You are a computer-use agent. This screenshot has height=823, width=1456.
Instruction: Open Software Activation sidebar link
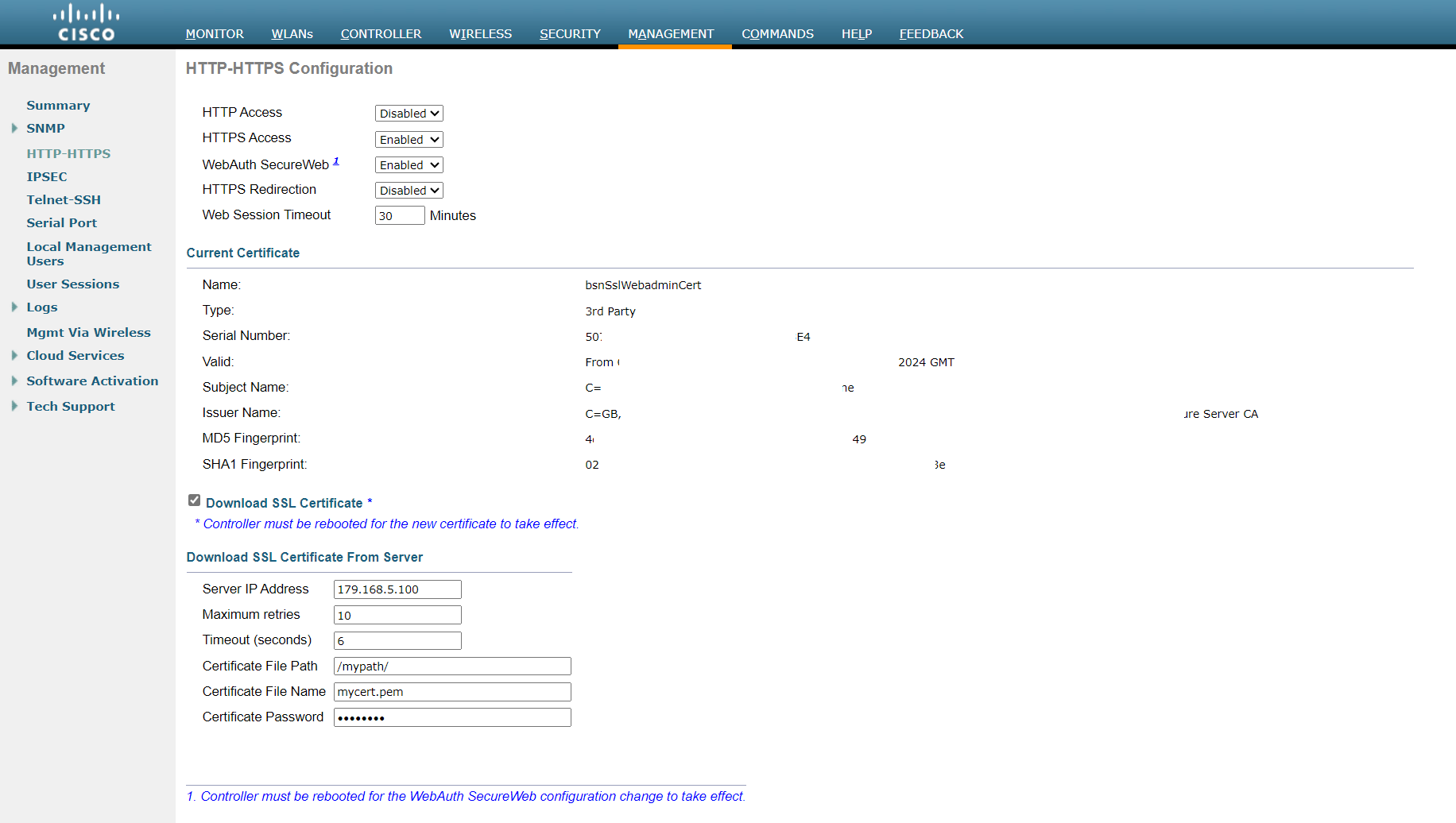[92, 381]
